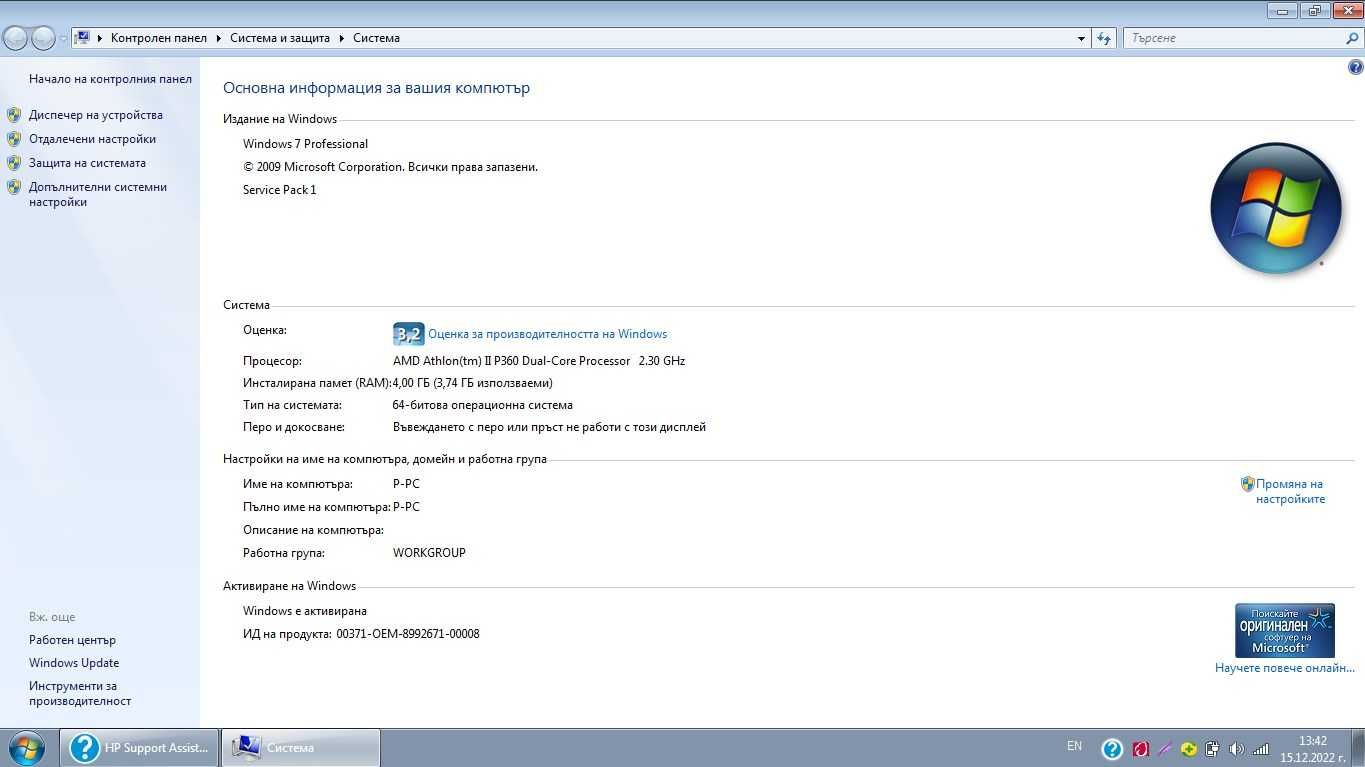
Task: Expand the arrow before Контролен панел
Action: pyautogui.click(x=101, y=38)
